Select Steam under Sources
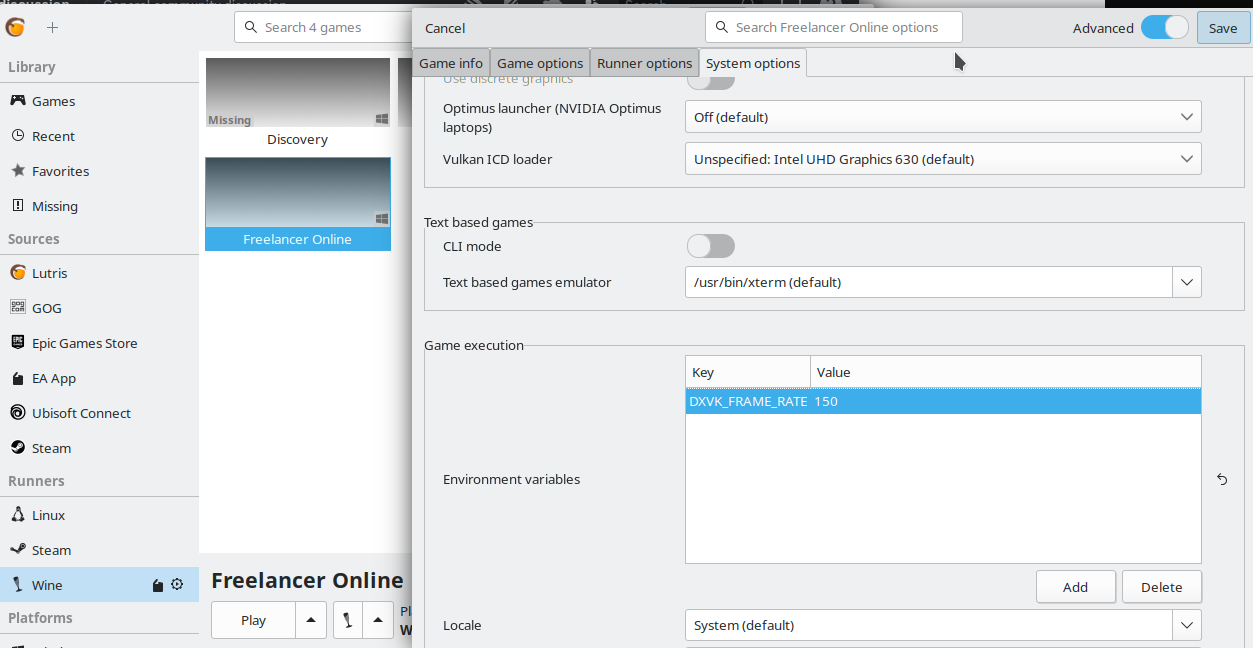The height and width of the screenshot is (648, 1253). 99,448
